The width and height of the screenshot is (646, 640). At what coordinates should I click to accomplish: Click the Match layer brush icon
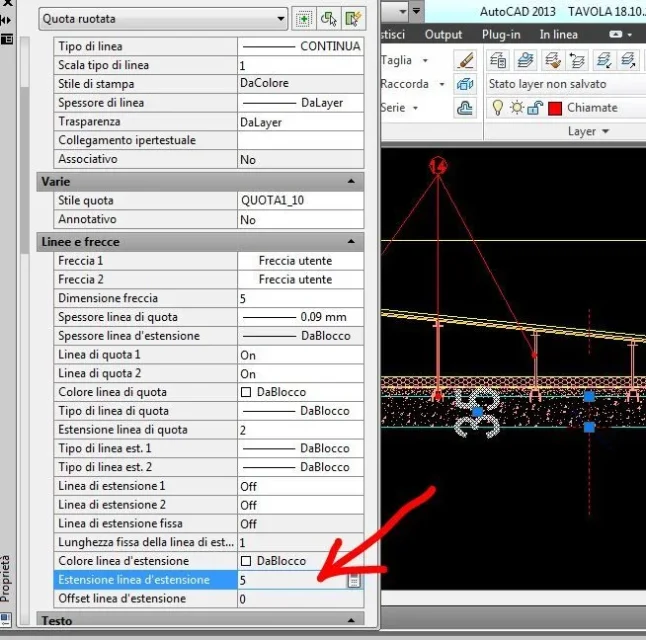pos(552,60)
